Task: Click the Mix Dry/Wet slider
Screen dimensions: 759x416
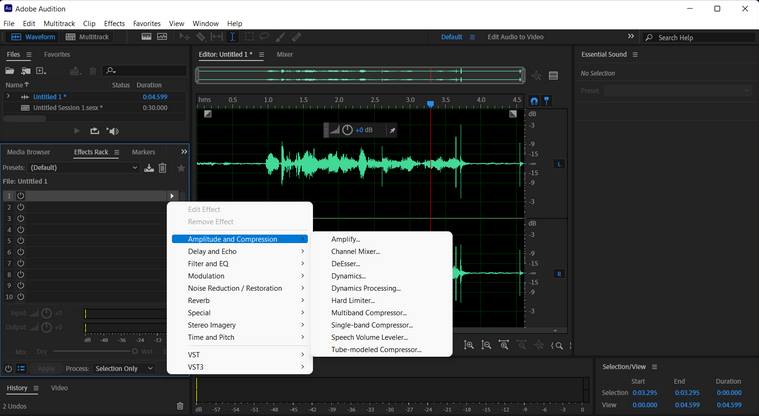Action: click(96, 351)
